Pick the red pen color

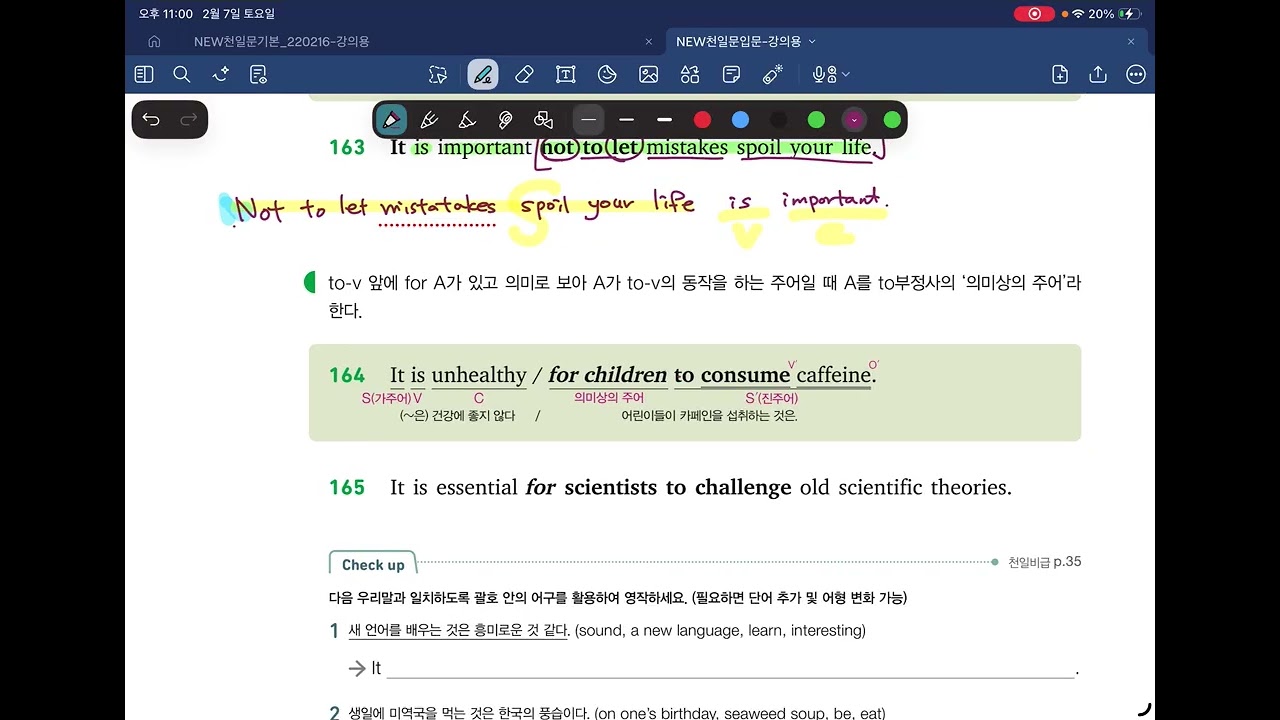click(x=702, y=120)
